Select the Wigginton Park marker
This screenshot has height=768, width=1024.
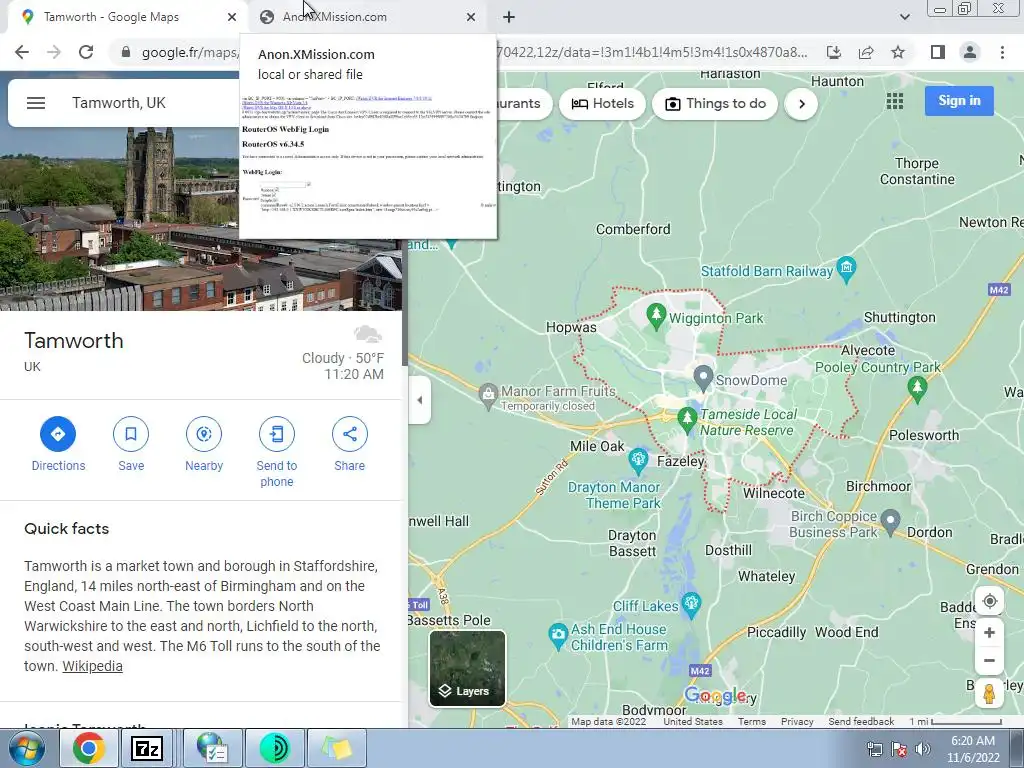click(x=656, y=316)
